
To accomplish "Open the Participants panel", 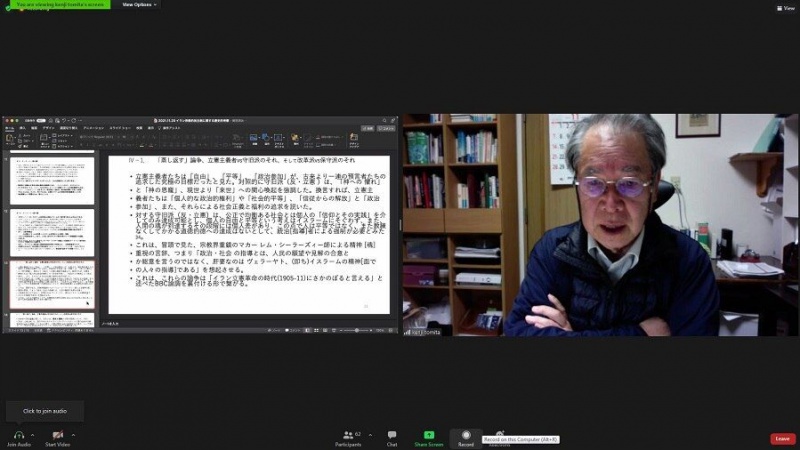I will click(x=348, y=435).
